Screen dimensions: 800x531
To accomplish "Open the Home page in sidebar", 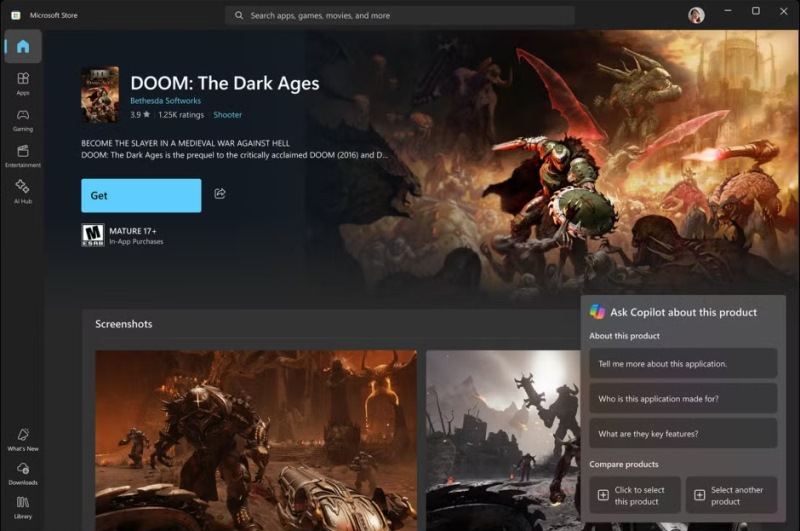I will coord(22,47).
